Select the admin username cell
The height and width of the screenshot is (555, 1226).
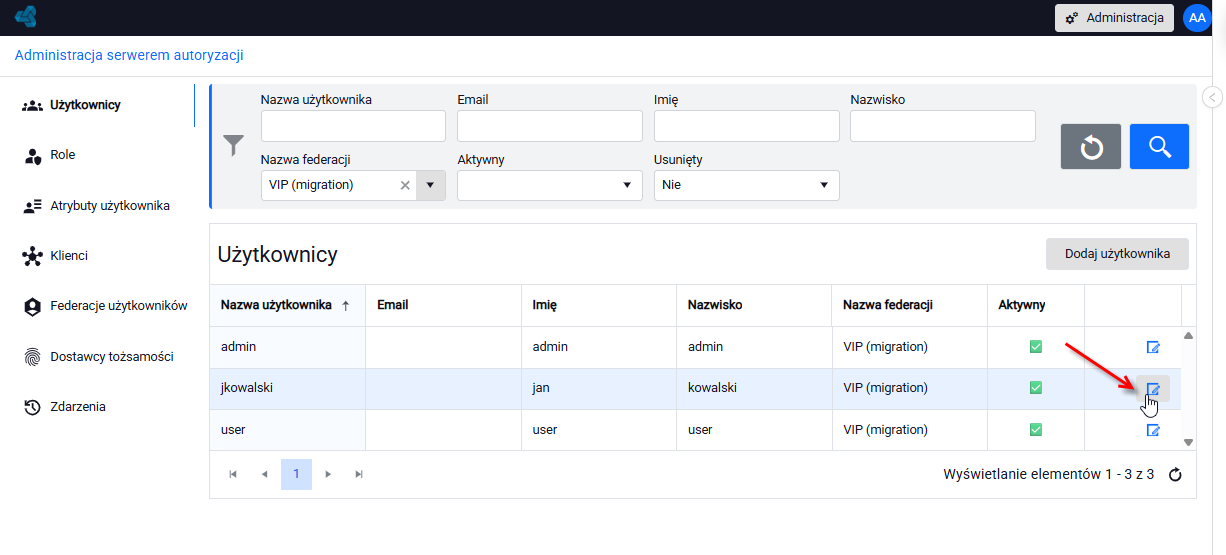tap(287, 347)
